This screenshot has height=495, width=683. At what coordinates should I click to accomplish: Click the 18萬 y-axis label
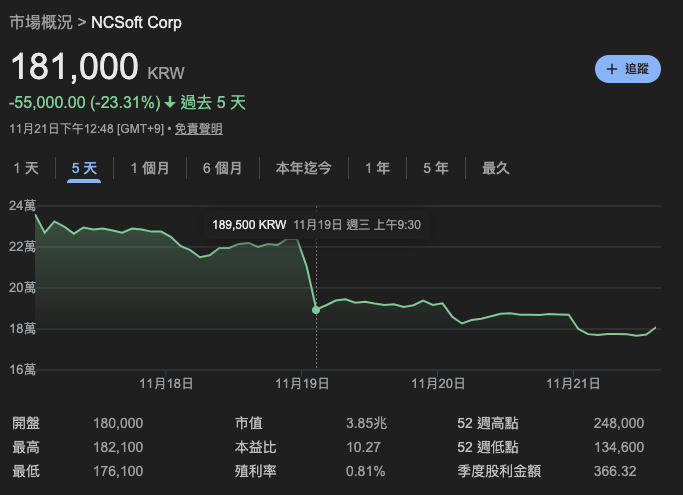click(x=22, y=329)
